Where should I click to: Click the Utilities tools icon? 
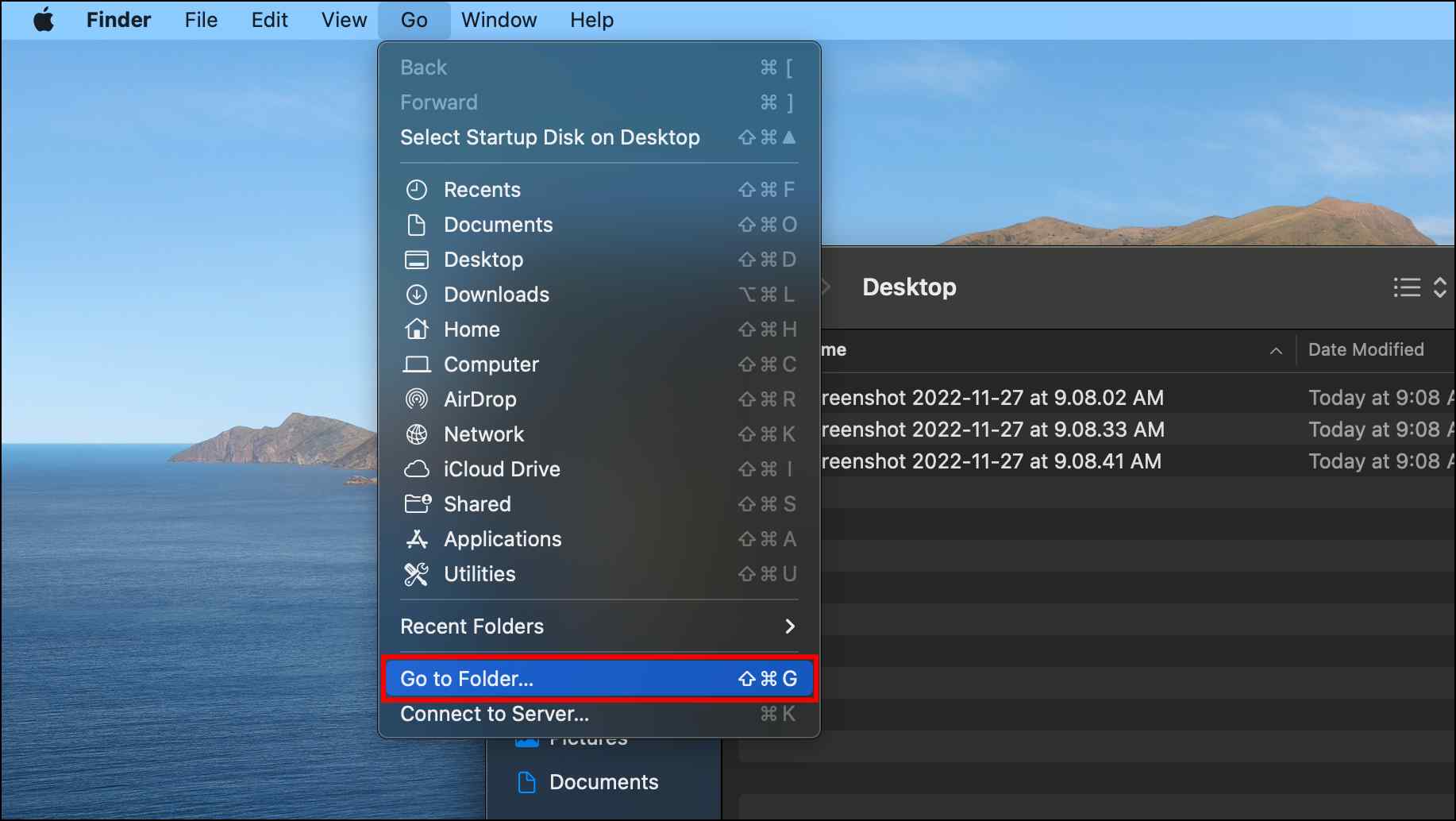(417, 574)
